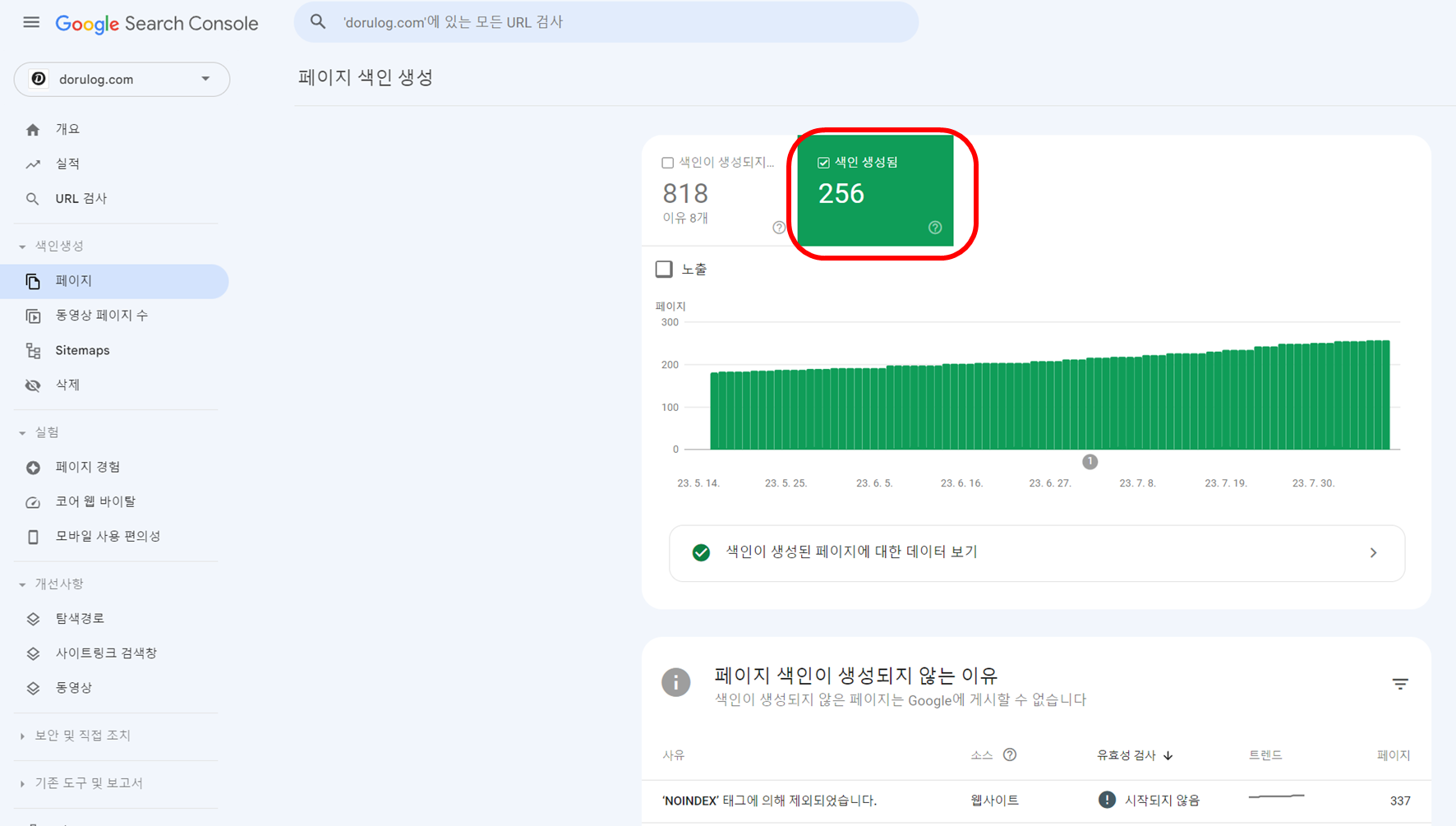1456x826 pixels.
Task: Click help icon on the green 256 card
Action: 935,228
